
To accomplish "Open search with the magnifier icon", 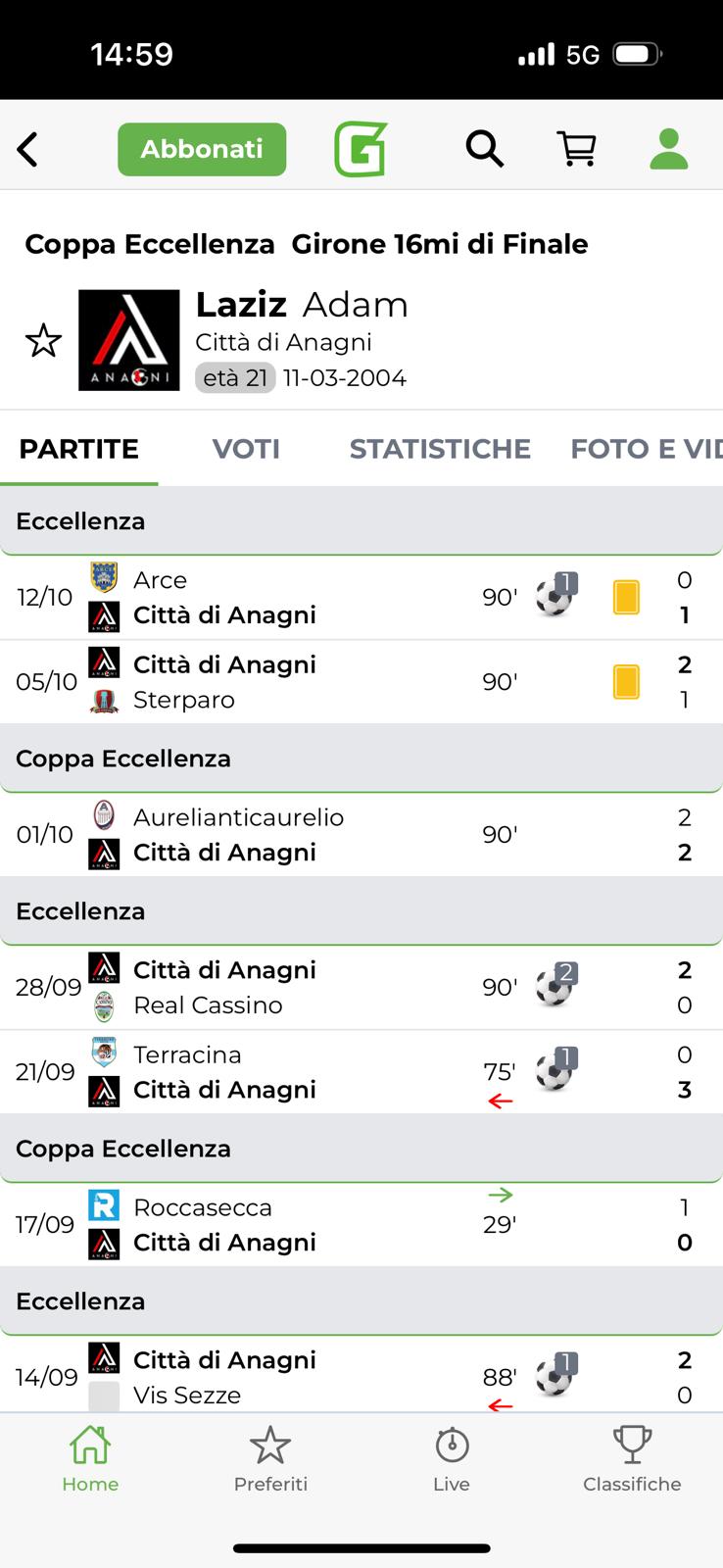I will pyautogui.click(x=484, y=150).
